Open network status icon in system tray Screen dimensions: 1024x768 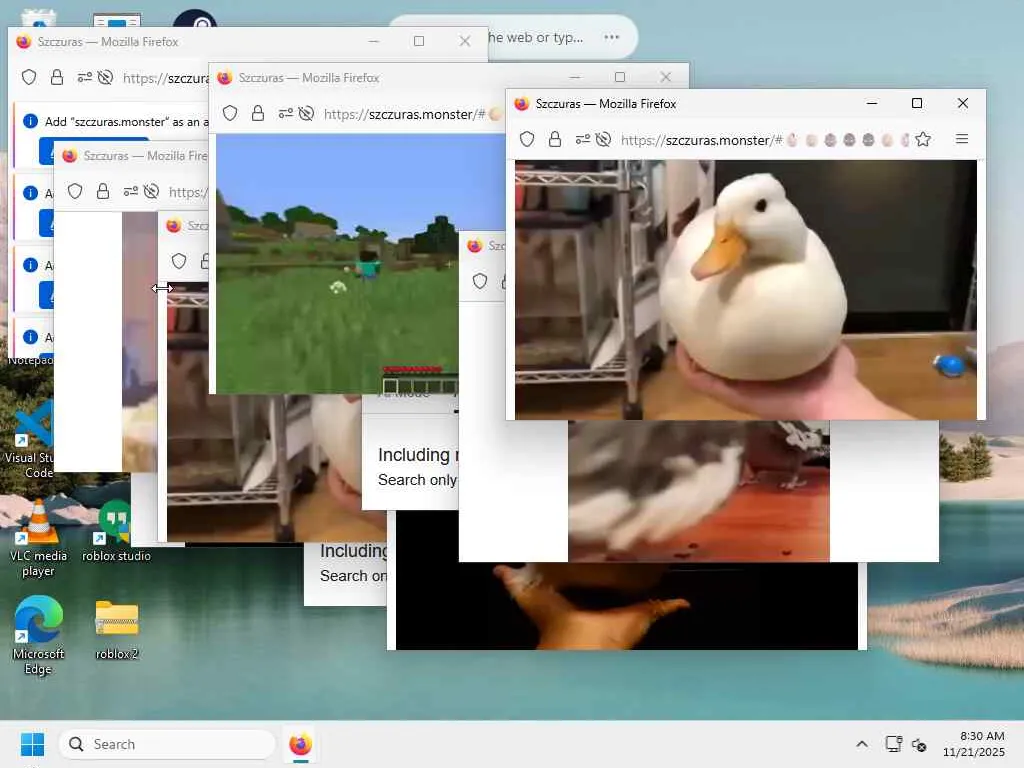893,744
